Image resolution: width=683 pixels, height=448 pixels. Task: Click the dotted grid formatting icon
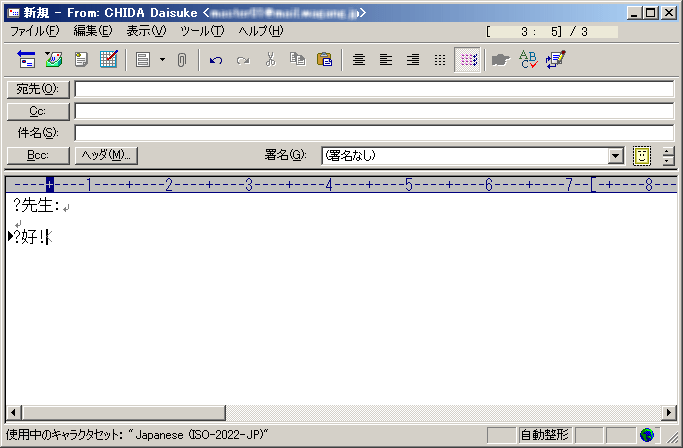point(440,60)
